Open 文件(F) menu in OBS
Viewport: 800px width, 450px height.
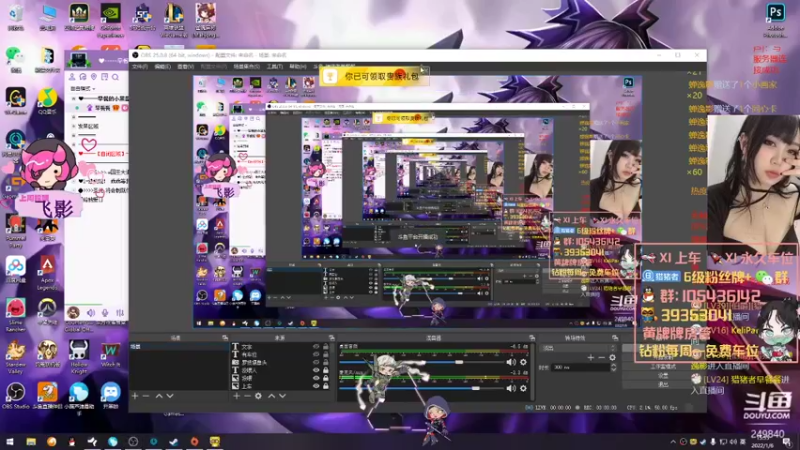click(x=140, y=67)
